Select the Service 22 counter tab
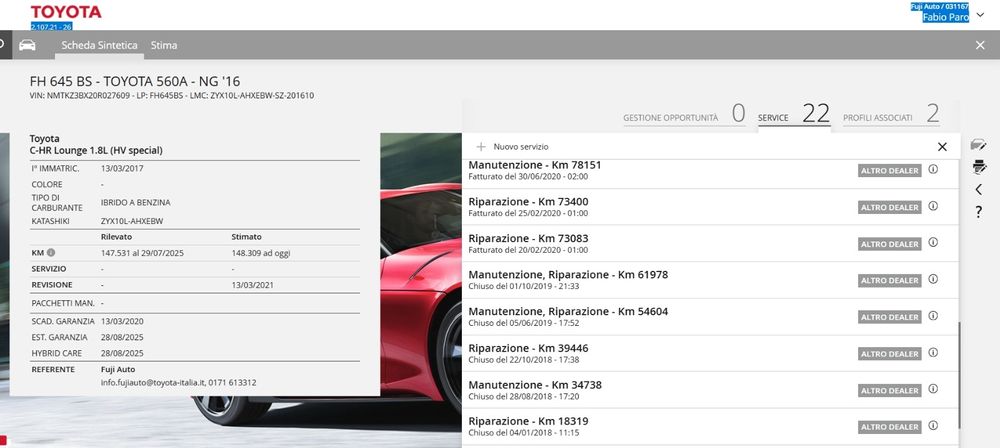Screen dimensions: 1000x448 coord(794,114)
